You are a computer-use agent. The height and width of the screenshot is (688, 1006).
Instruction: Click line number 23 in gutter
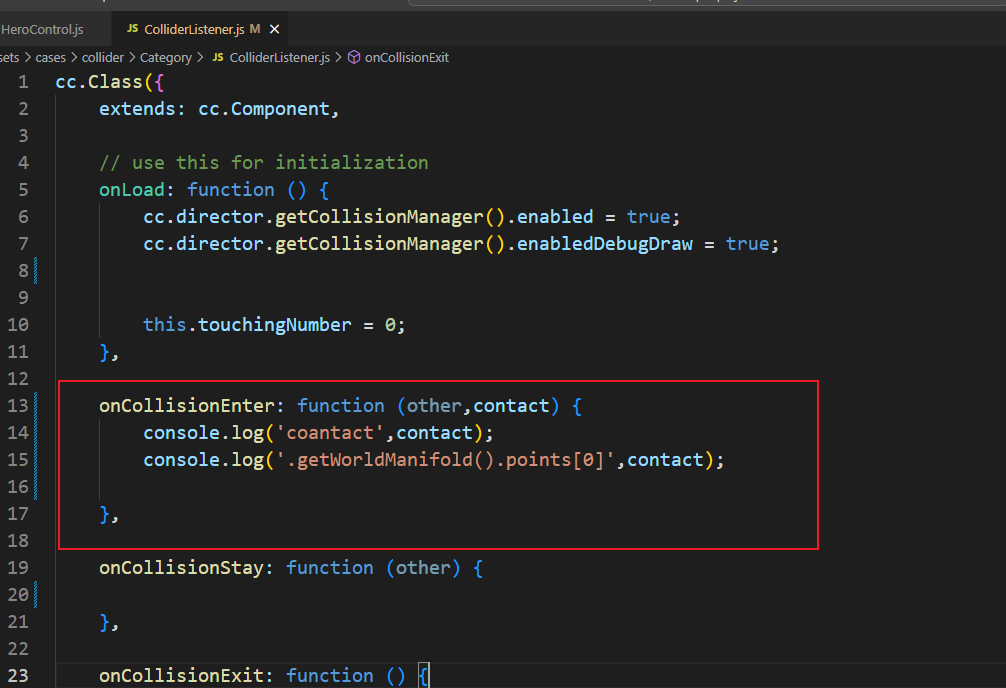[x=18, y=675]
